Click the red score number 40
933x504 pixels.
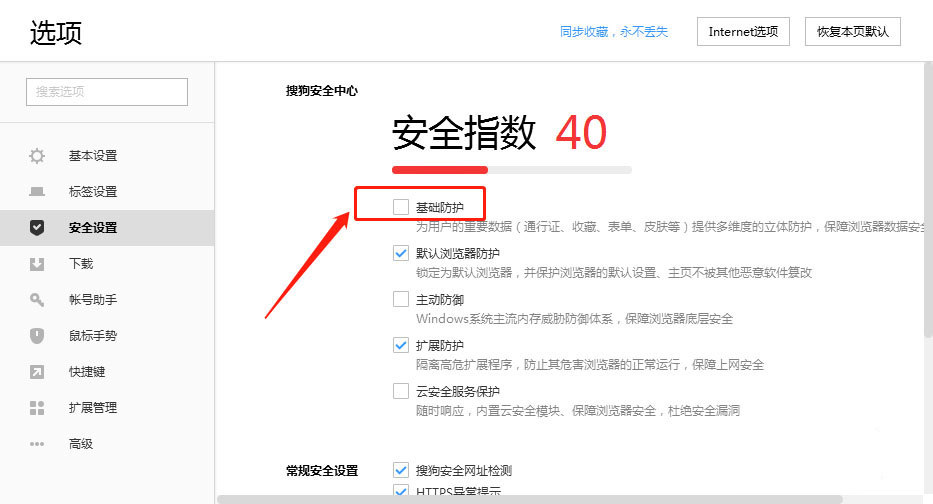click(x=581, y=133)
